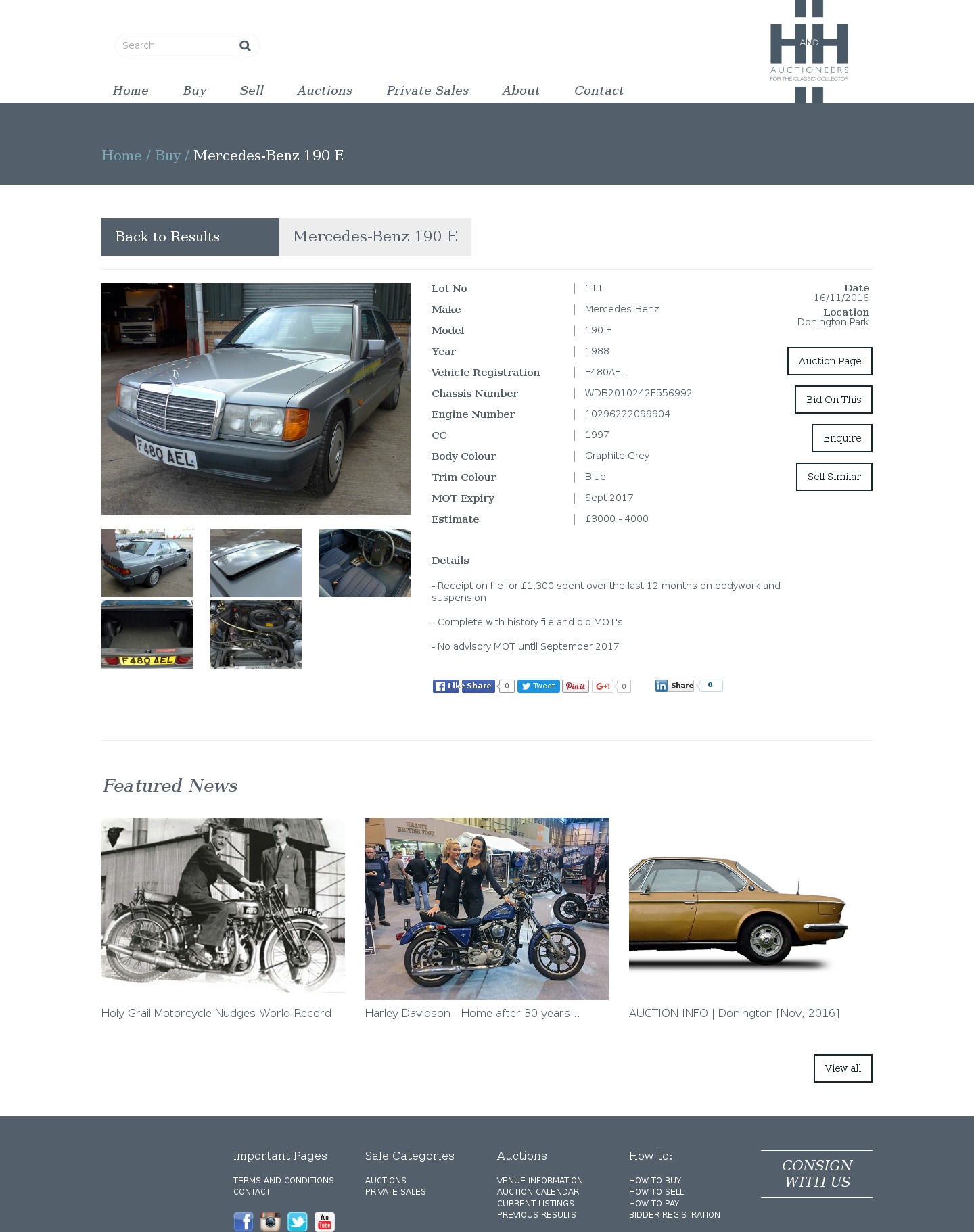Viewport: 974px width, 1232px height.
Task: Share the listing on LinkedIn
Action: [x=674, y=686]
